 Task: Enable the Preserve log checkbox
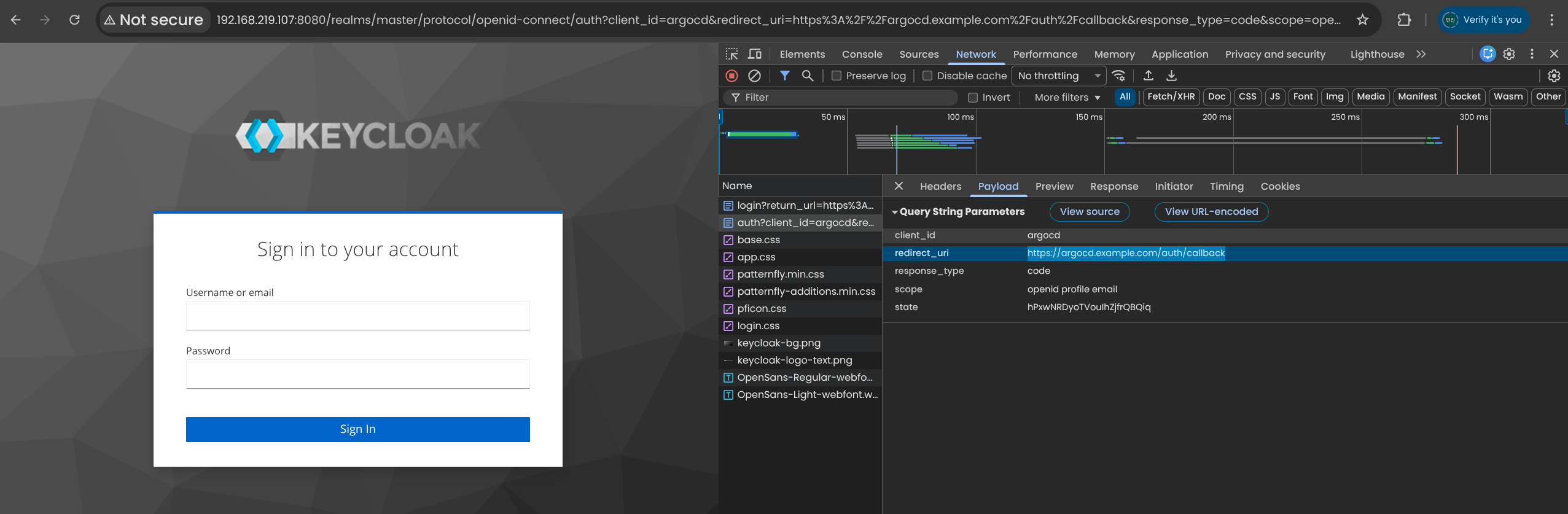point(836,76)
